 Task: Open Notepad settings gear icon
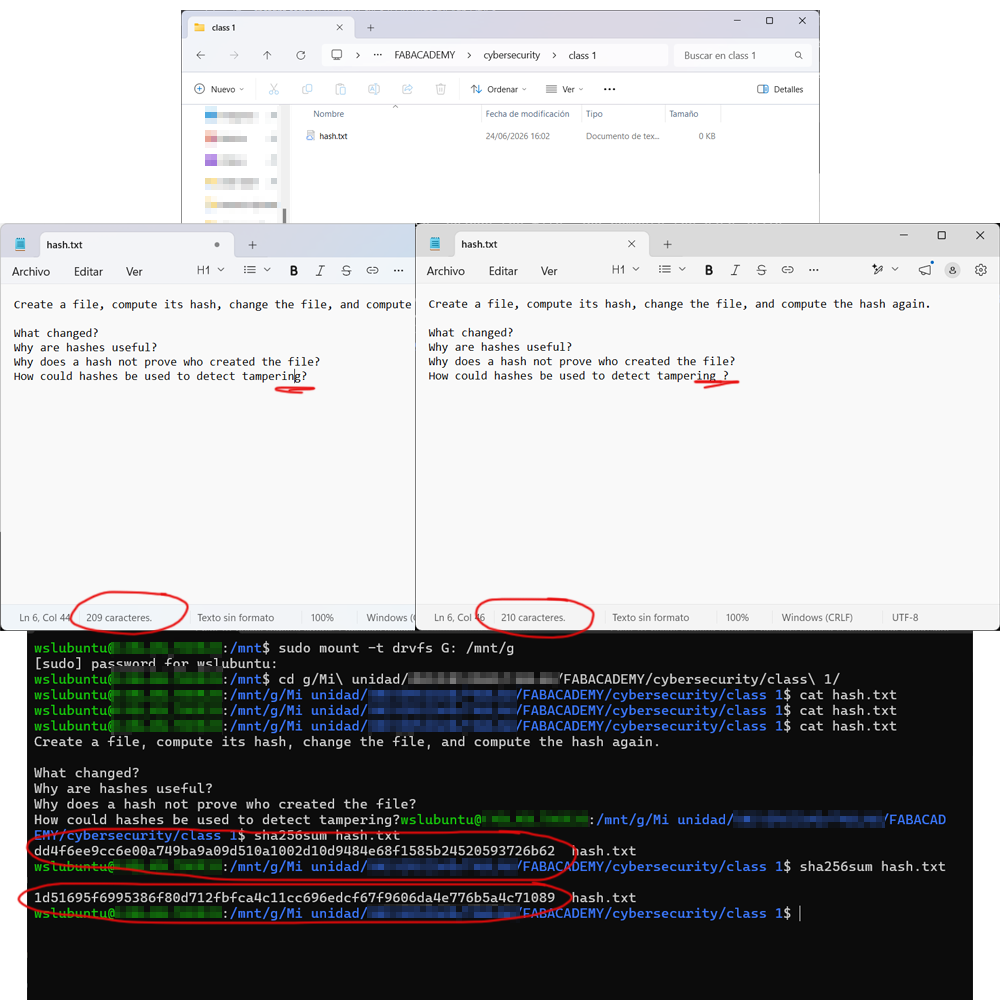pos(981,270)
